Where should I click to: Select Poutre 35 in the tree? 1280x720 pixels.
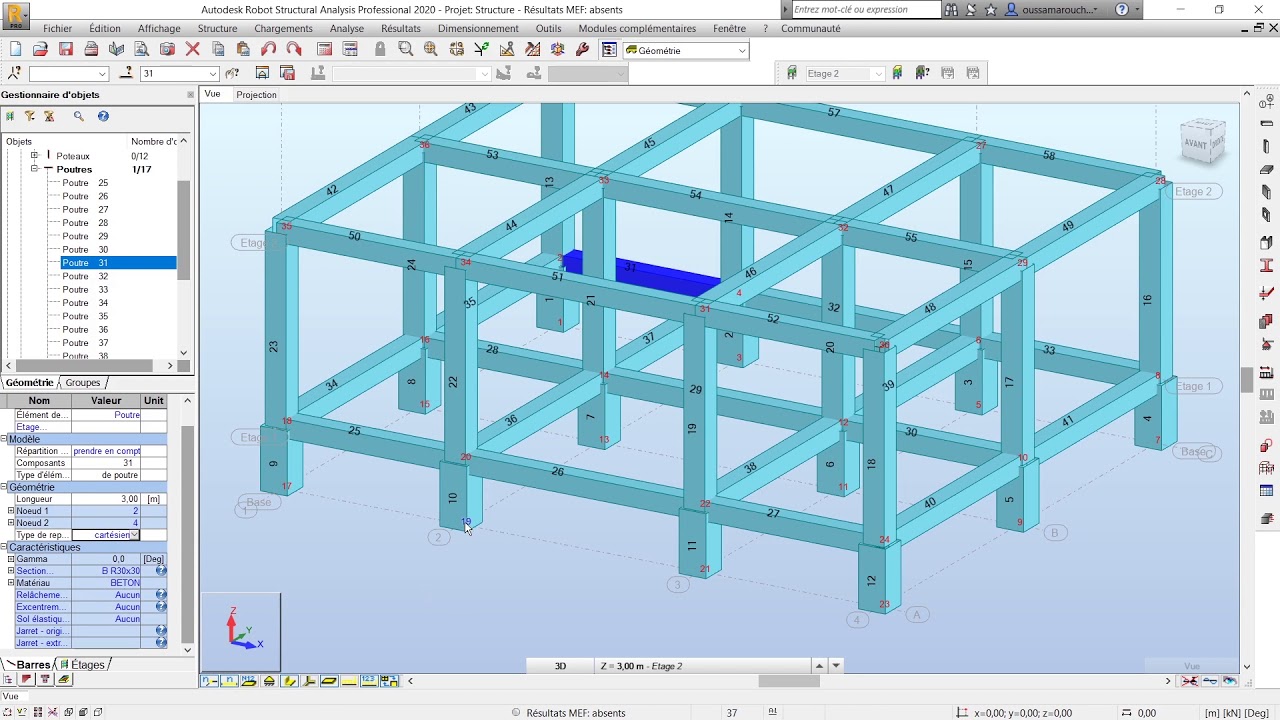pos(85,316)
